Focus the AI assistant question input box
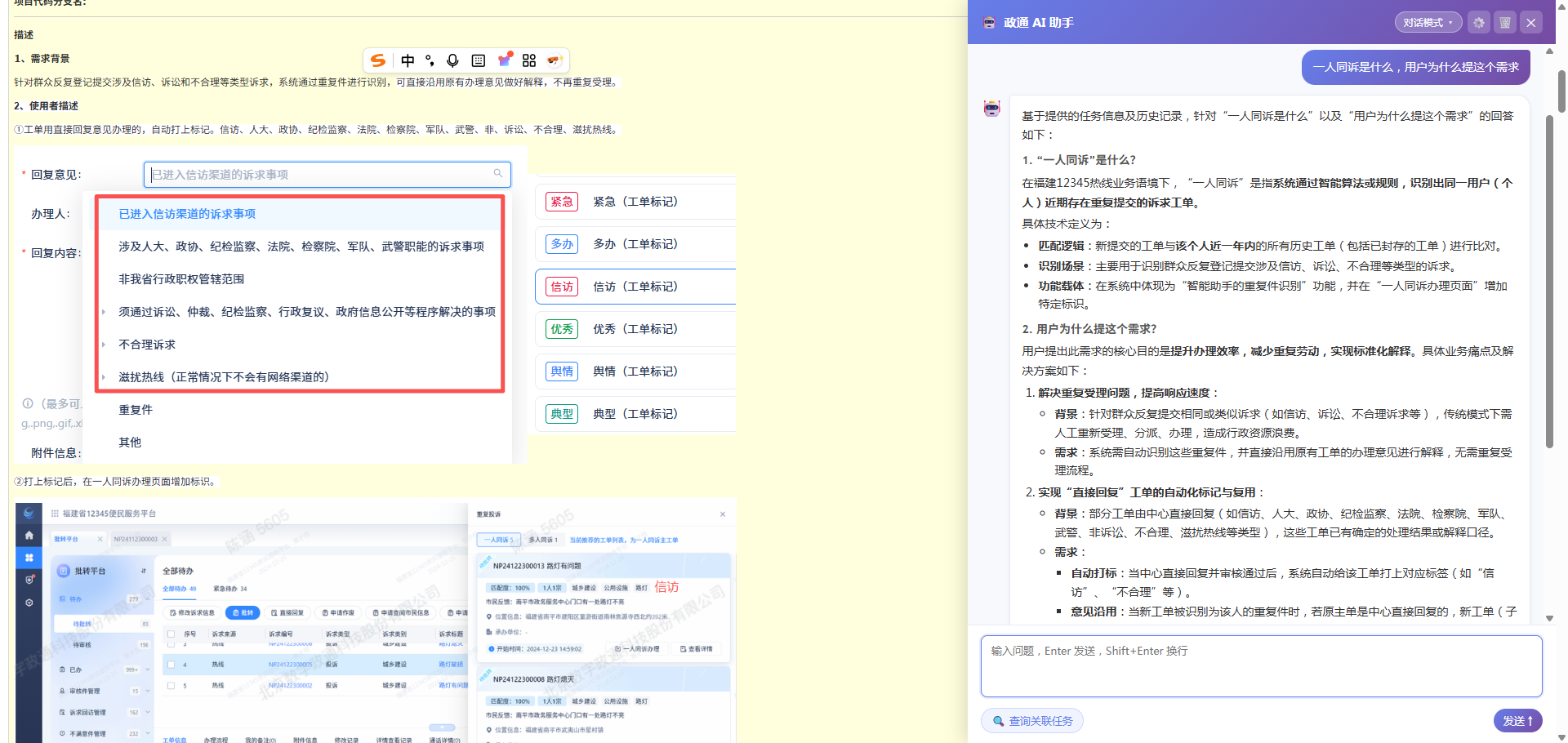Image resolution: width=1568 pixels, height=743 pixels. coord(1261,666)
